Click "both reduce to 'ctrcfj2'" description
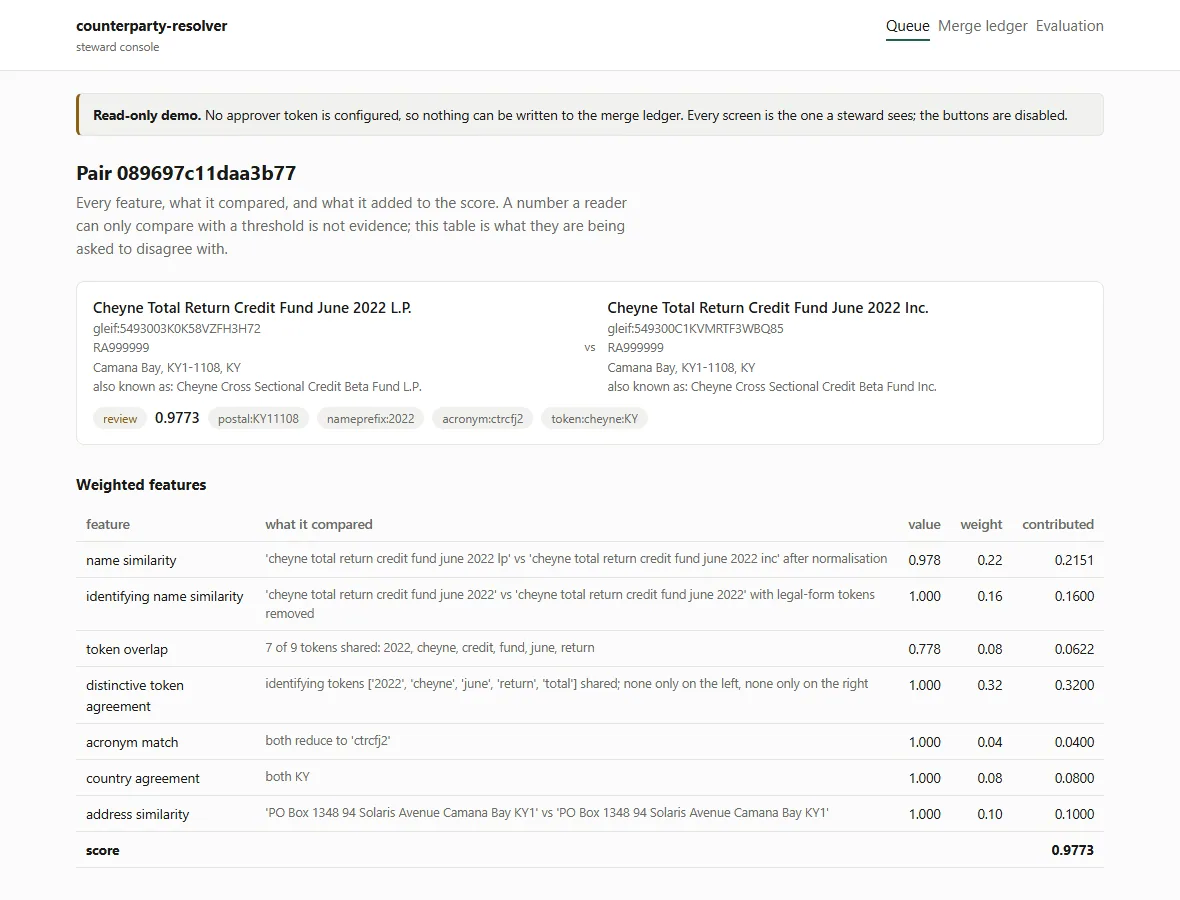 [x=327, y=740]
